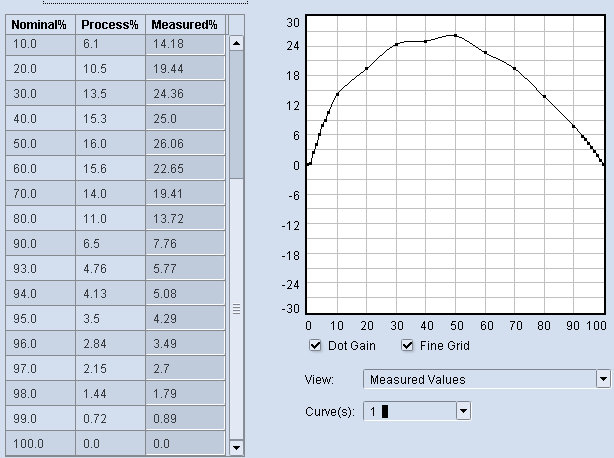
Task: Select the Measured cell 22.65
Action: coord(186,169)
